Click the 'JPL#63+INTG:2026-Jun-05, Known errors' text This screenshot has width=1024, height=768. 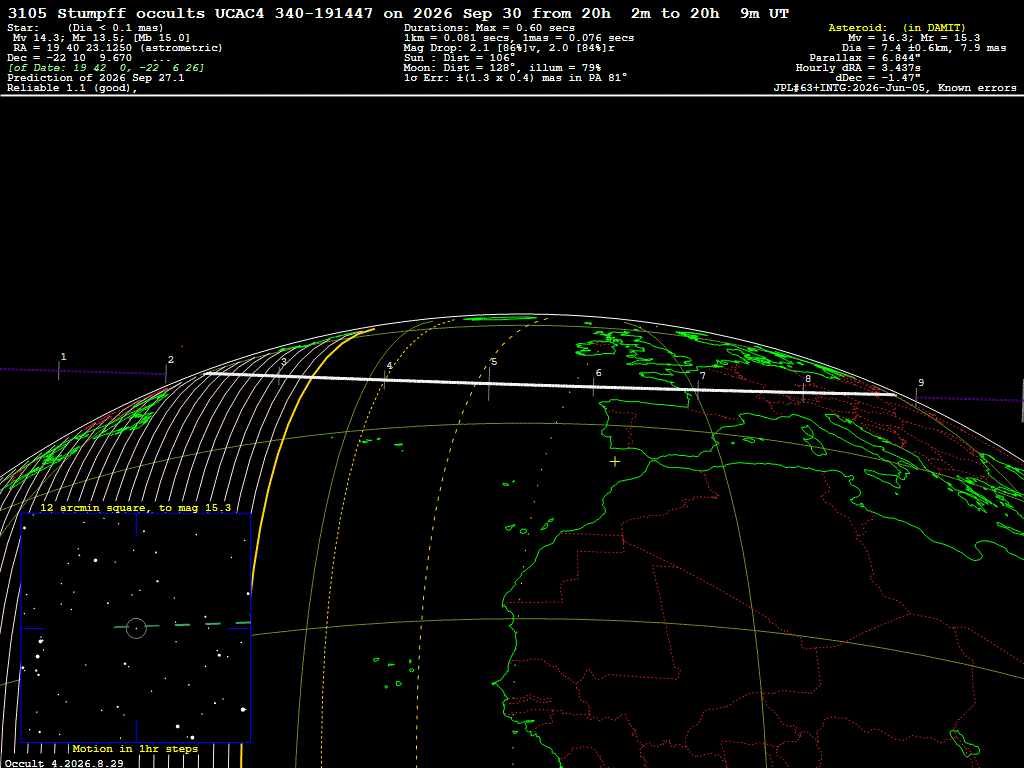pyautogui.click(x=895, y=88)
